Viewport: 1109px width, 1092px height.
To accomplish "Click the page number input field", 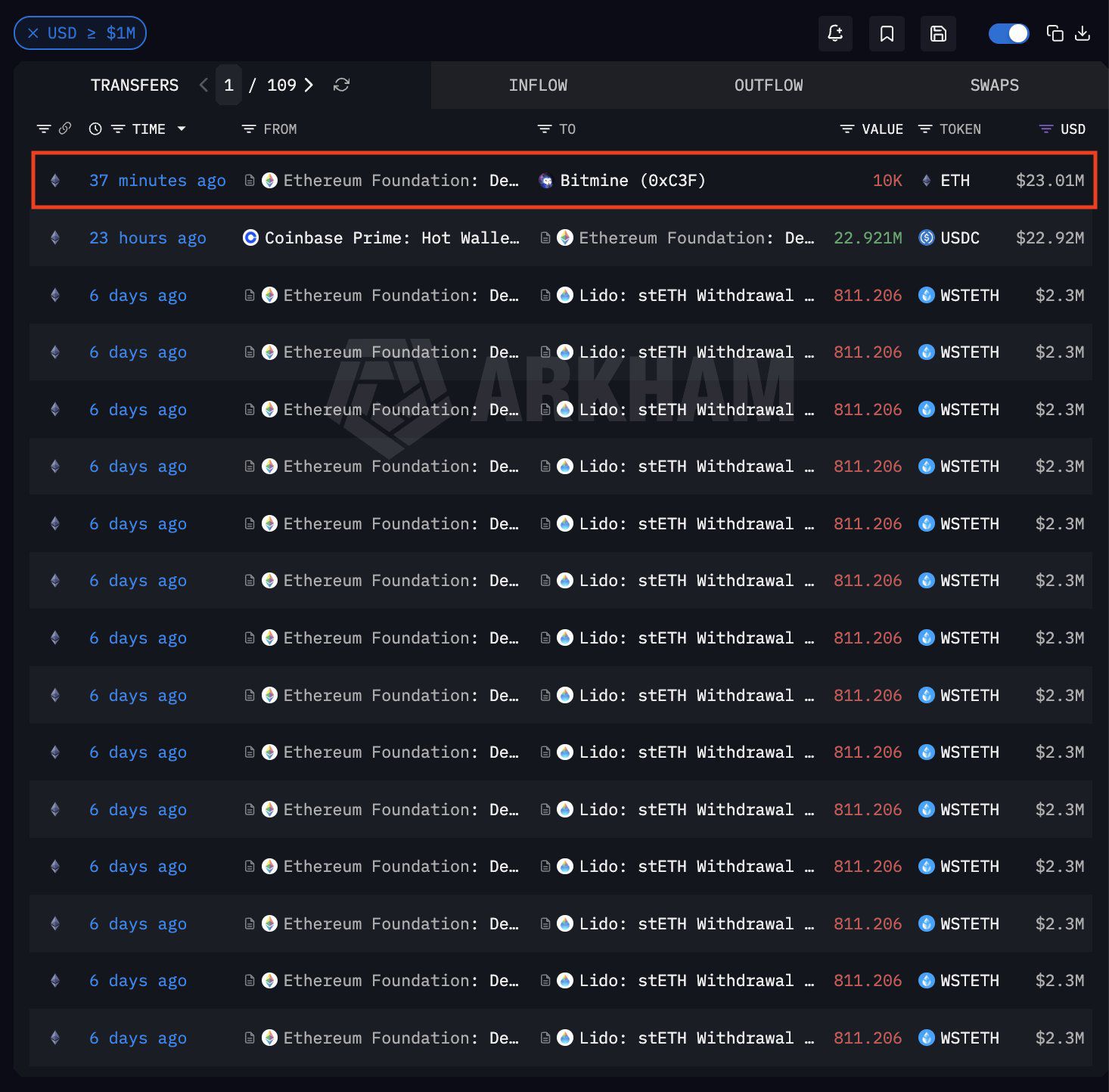I will tap(228, 85).
